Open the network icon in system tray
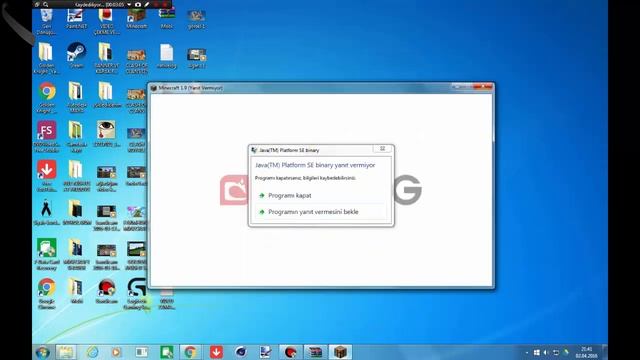This screenshot has width=640, height=360. tap(556, 353)
